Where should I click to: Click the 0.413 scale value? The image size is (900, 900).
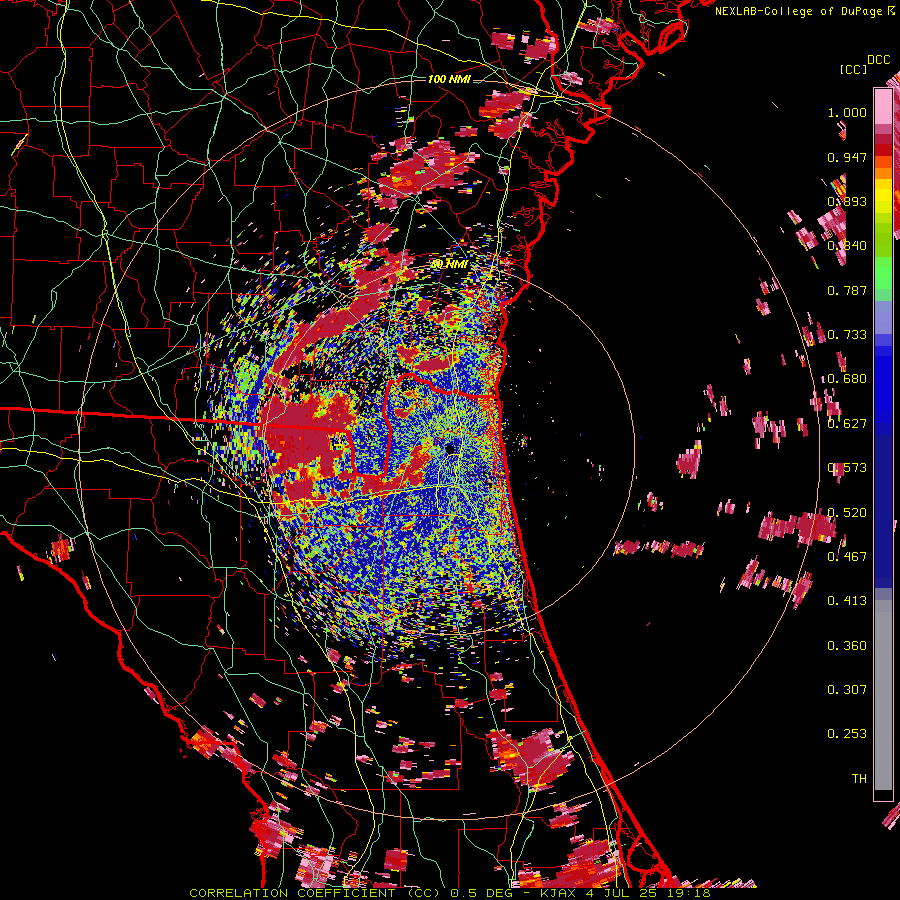tap(847, 601)
